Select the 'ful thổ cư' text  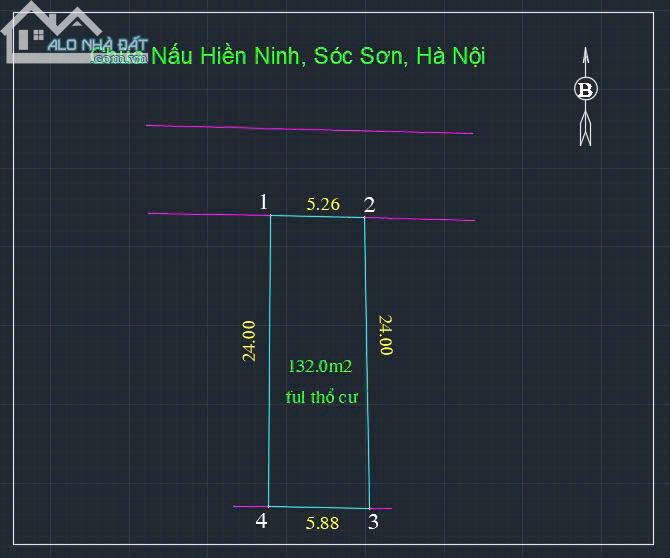(x=321, y=396)
